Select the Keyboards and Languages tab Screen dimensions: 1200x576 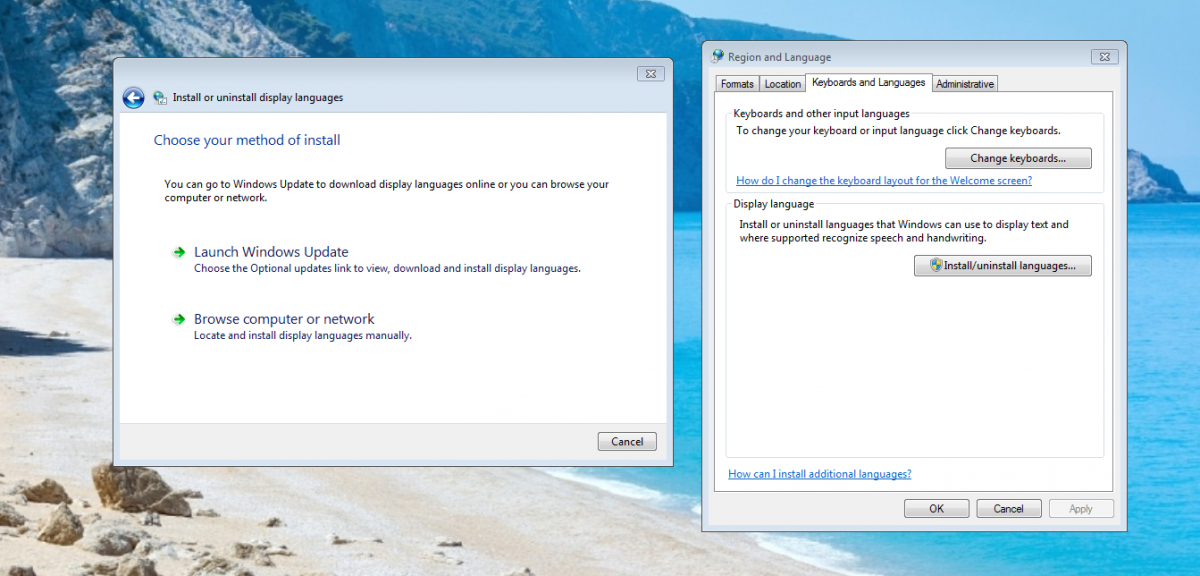pyautogui.click(x=868, y=82)
